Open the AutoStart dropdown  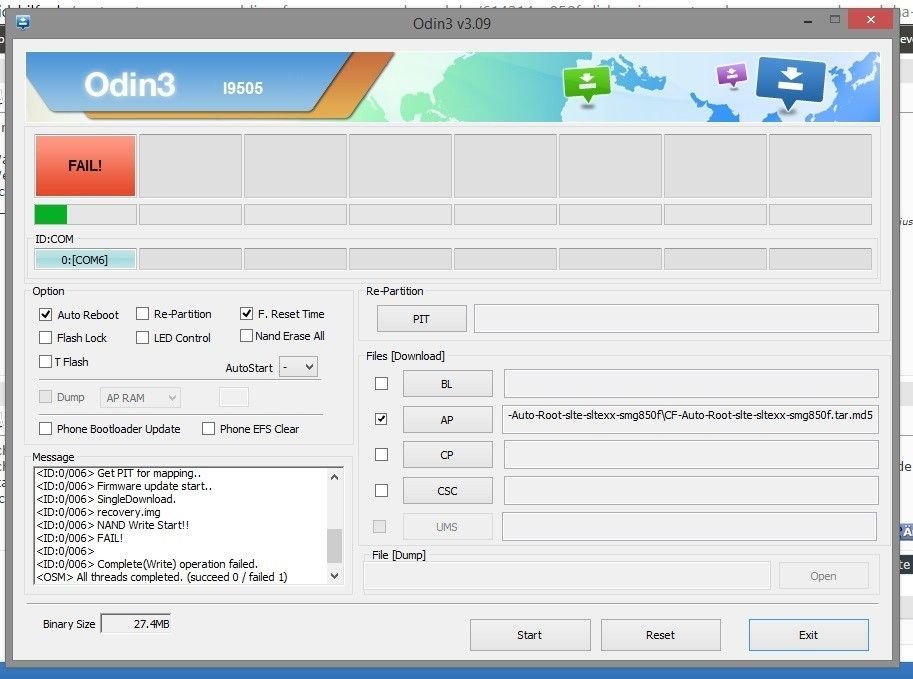298,367
